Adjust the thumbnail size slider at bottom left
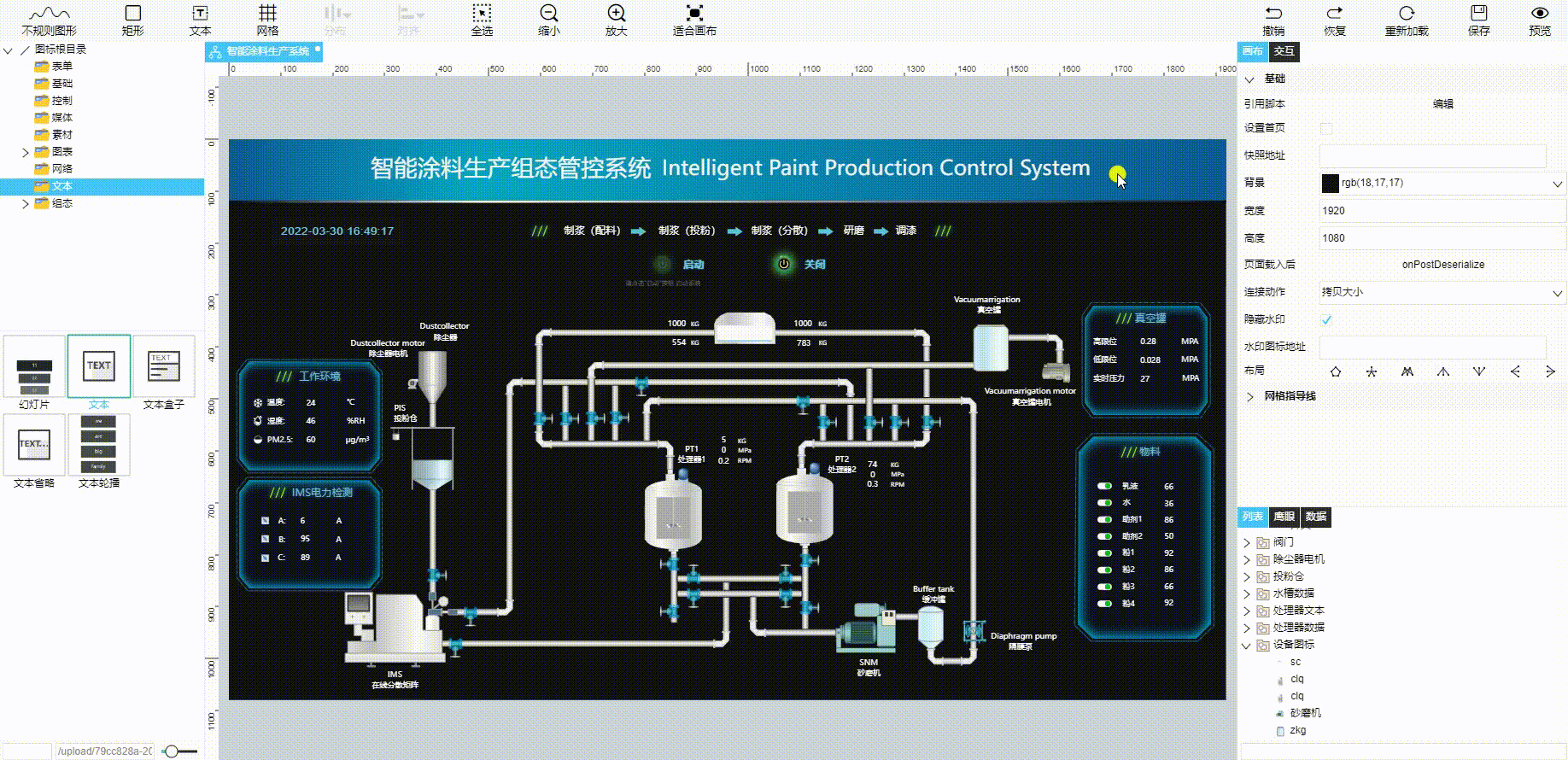1568x760 pixels. pos(173,751)
